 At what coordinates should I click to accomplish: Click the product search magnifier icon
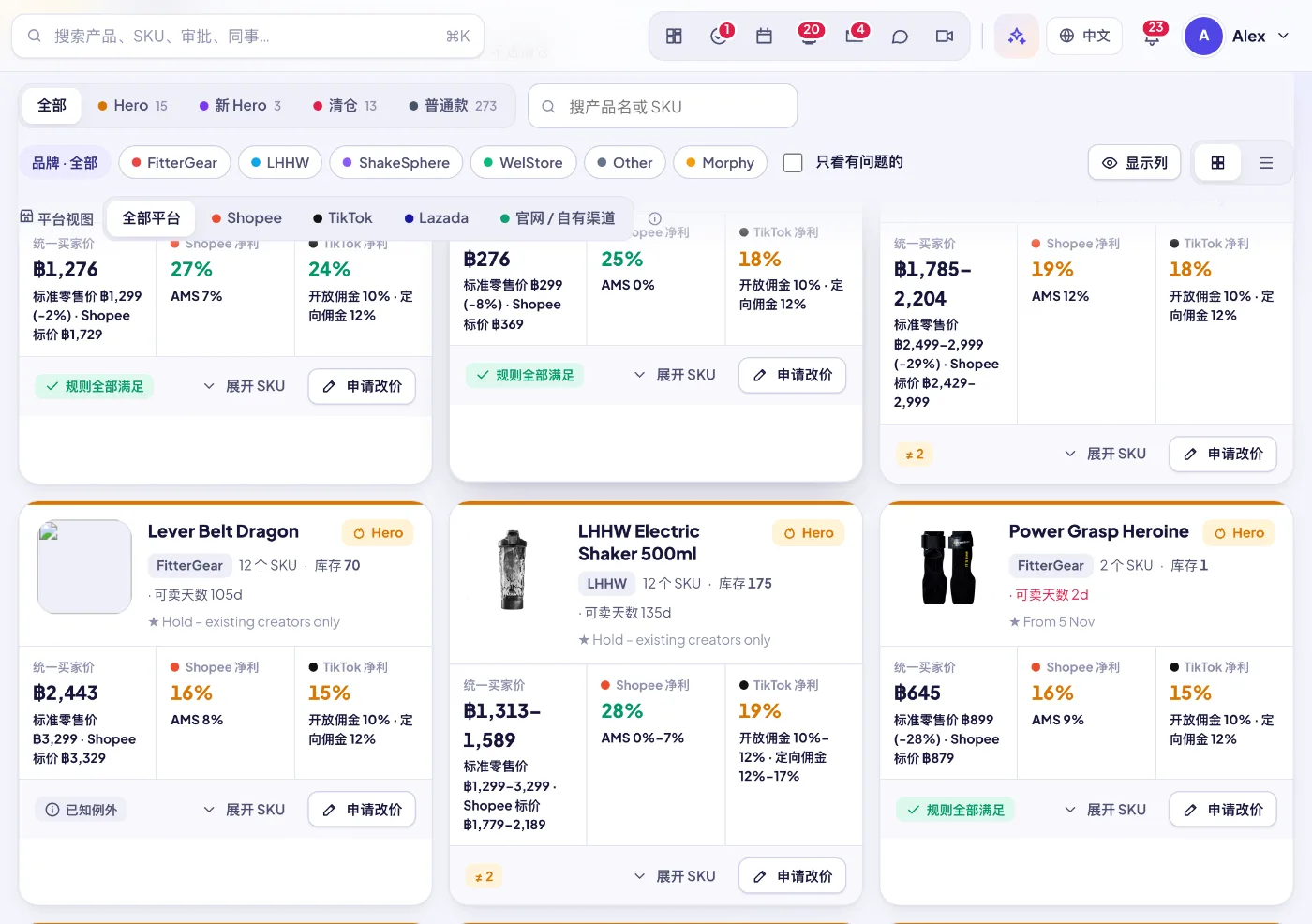[x=549, y=107]
